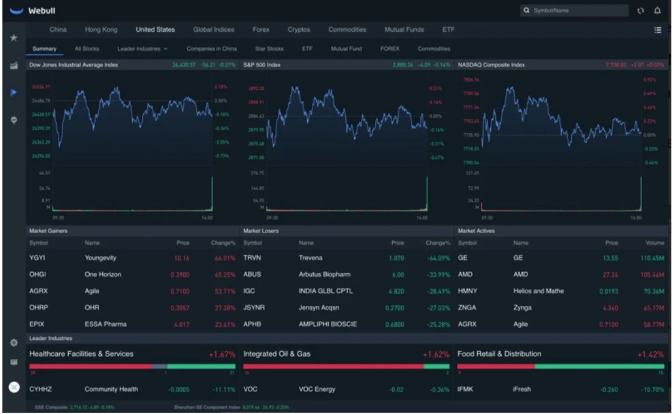
Task: Open the top-row ETF tab
Action: click(448, 30)
